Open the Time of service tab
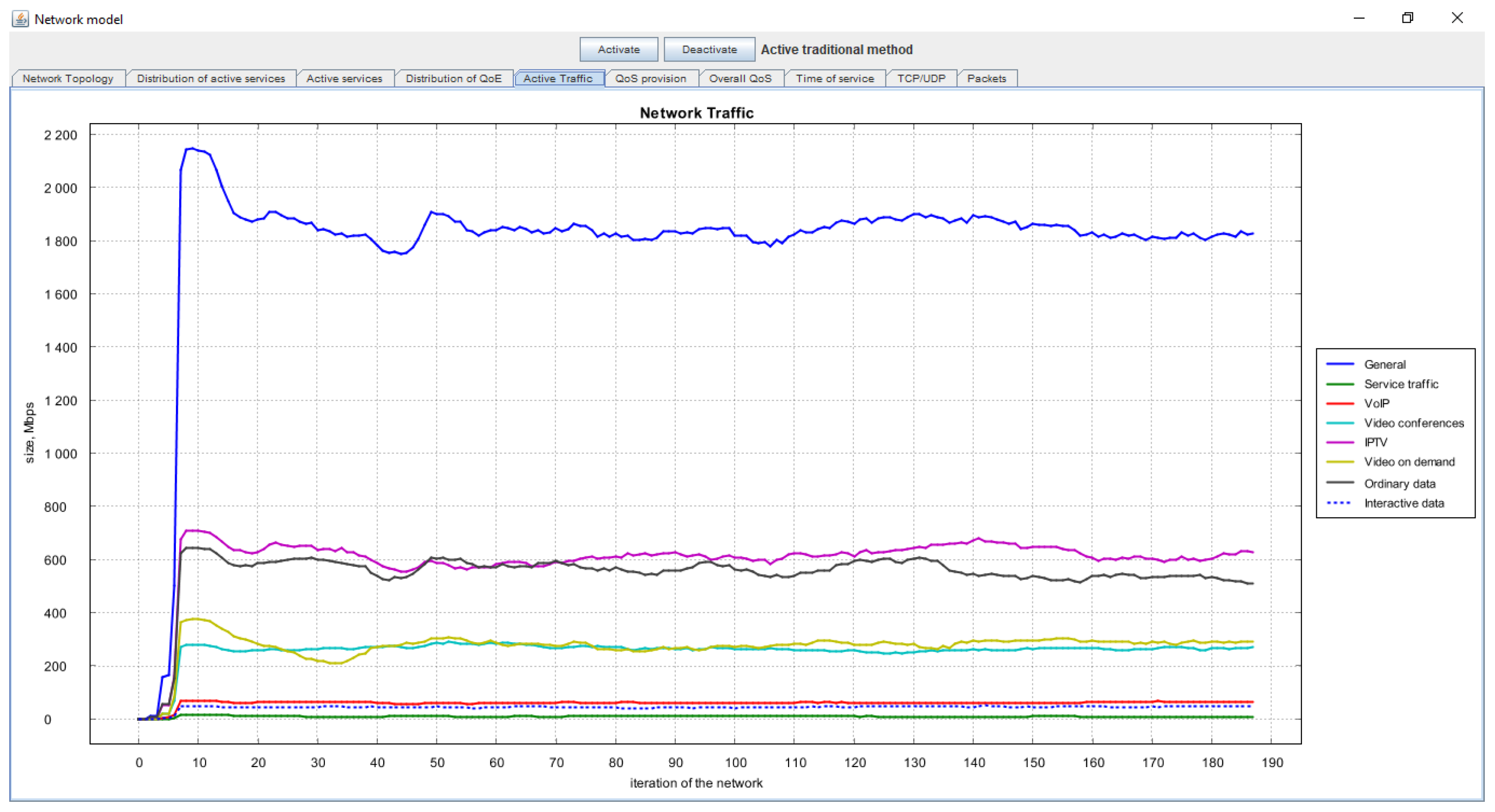This screenshot has width=1495, height=812. point(834,78)
